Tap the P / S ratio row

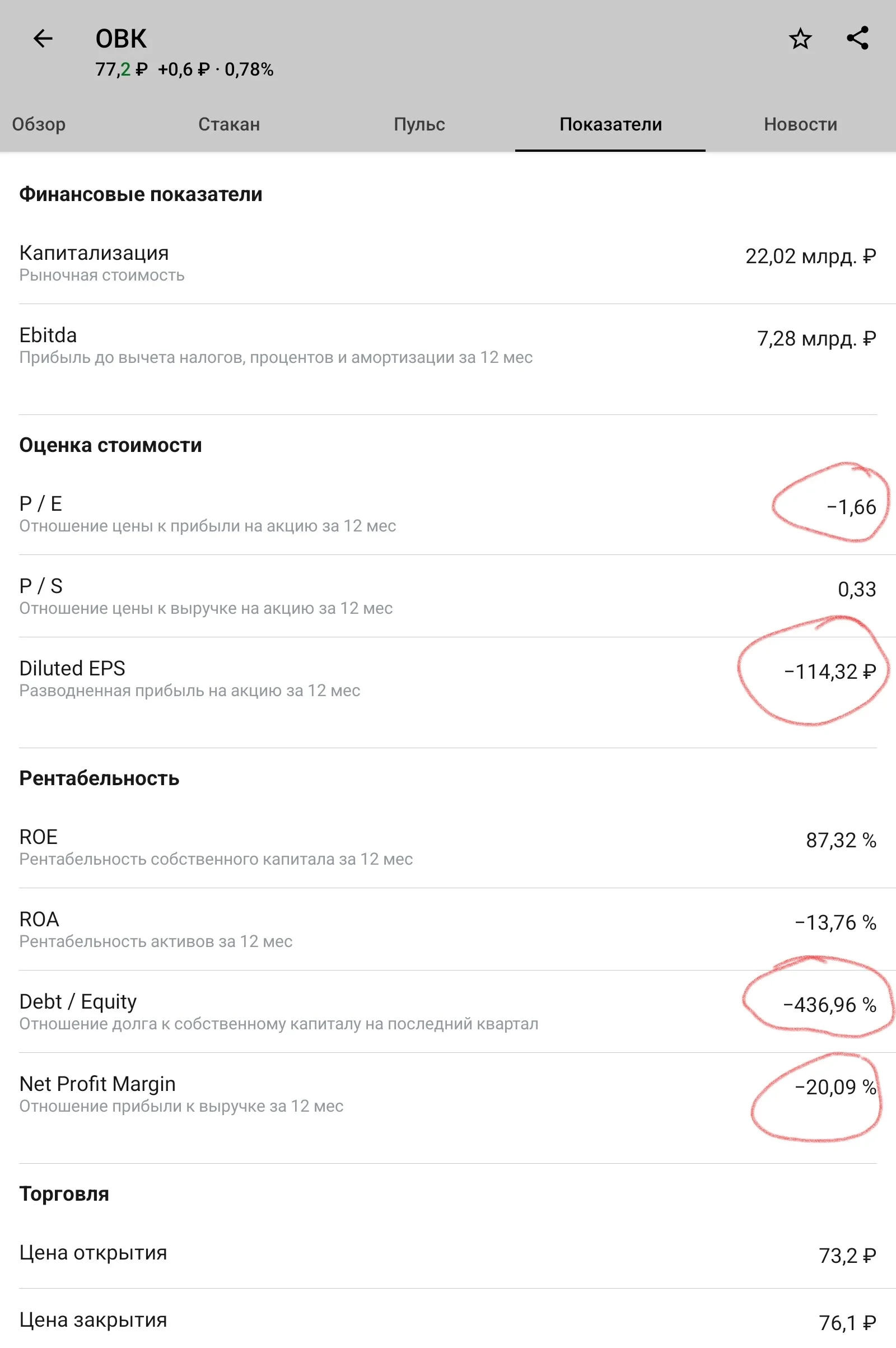click(x=448, y=596)
